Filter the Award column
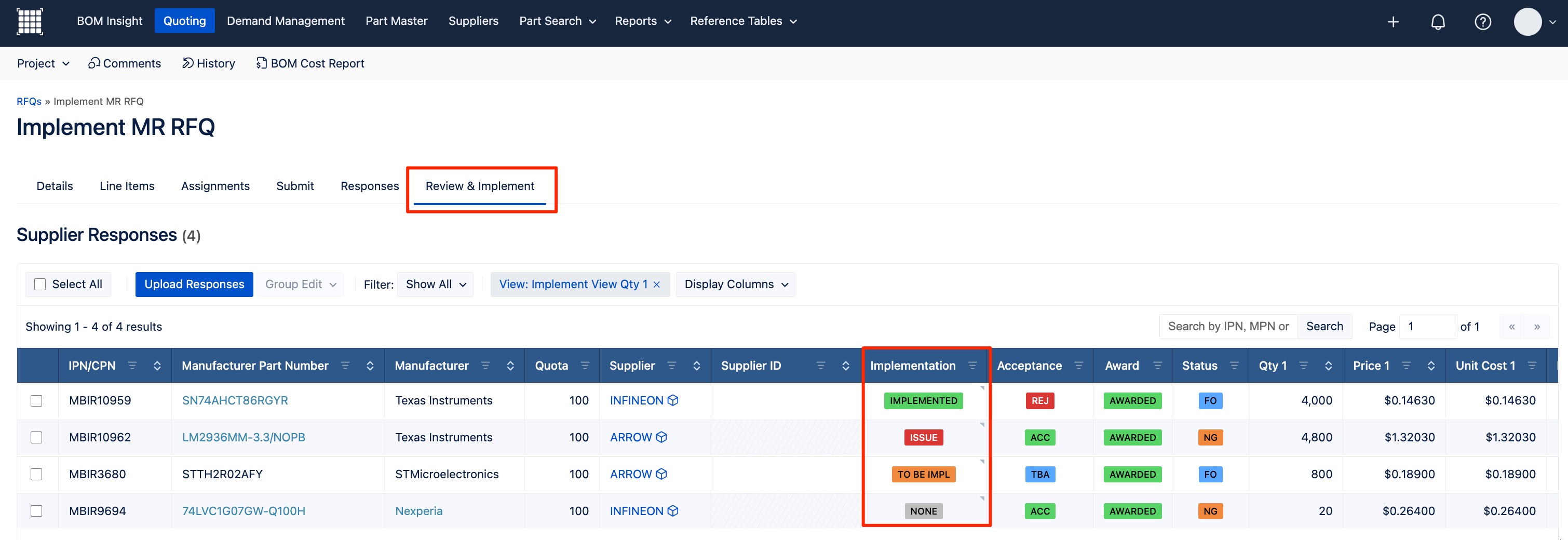Screen dimensions: 1568x540 point(1158,365)
